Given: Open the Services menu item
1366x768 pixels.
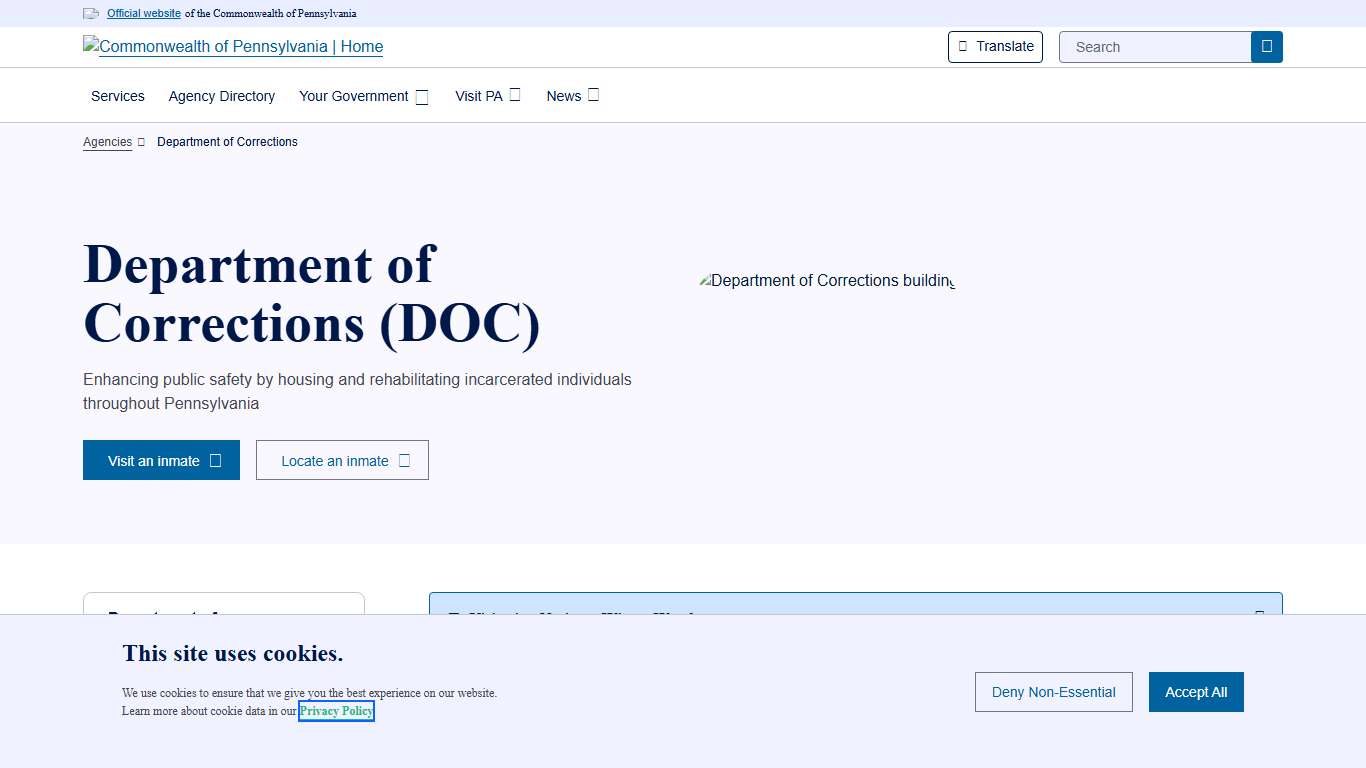Looking at the screenshot, I should click(x=118, y=96).
